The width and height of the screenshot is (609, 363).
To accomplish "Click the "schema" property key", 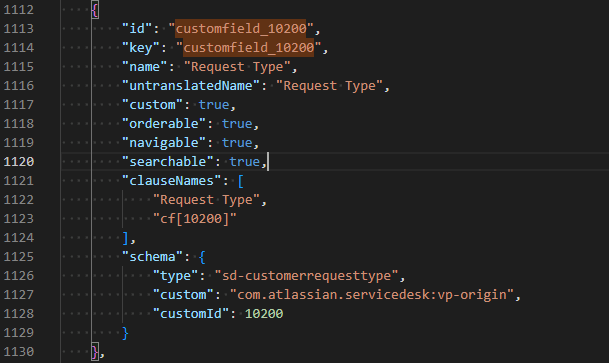I will (x=152, y=257).
